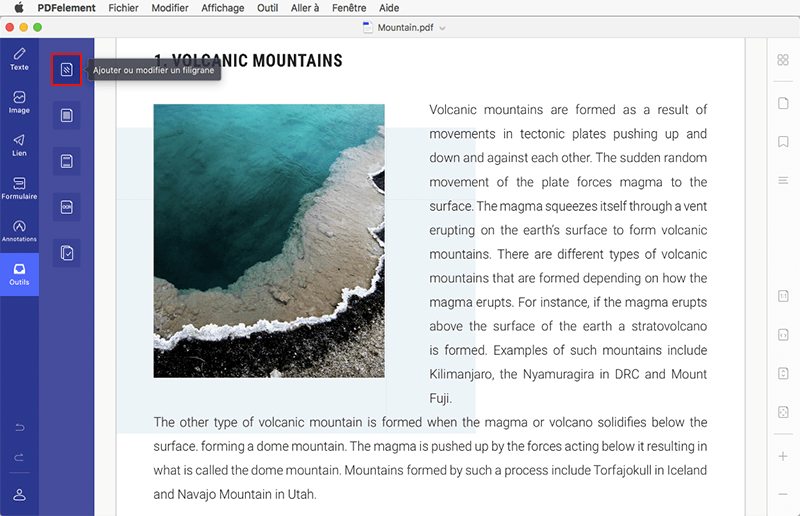Open the Image editing tool
800x516 pixels.
[x=19, y=102]
